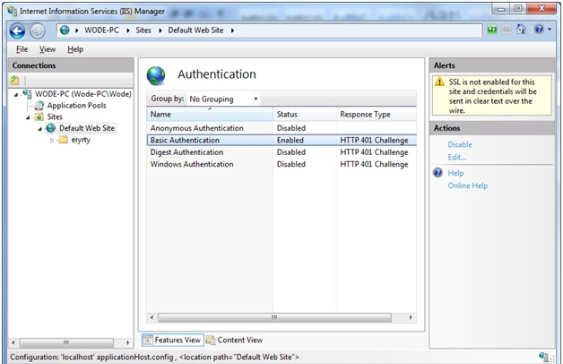This screenshot has width=563, height=364.
Task: Sort by the Status column header
Action: pos(304,114)
